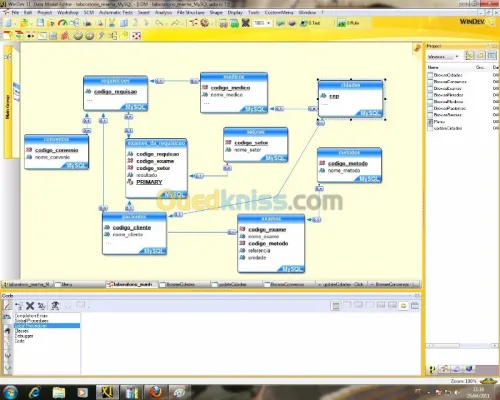The width and height of the screenshot is (500, 400).
Task: Click the globe icon at Project pane bottom
Action: click(x=469, y=369)
